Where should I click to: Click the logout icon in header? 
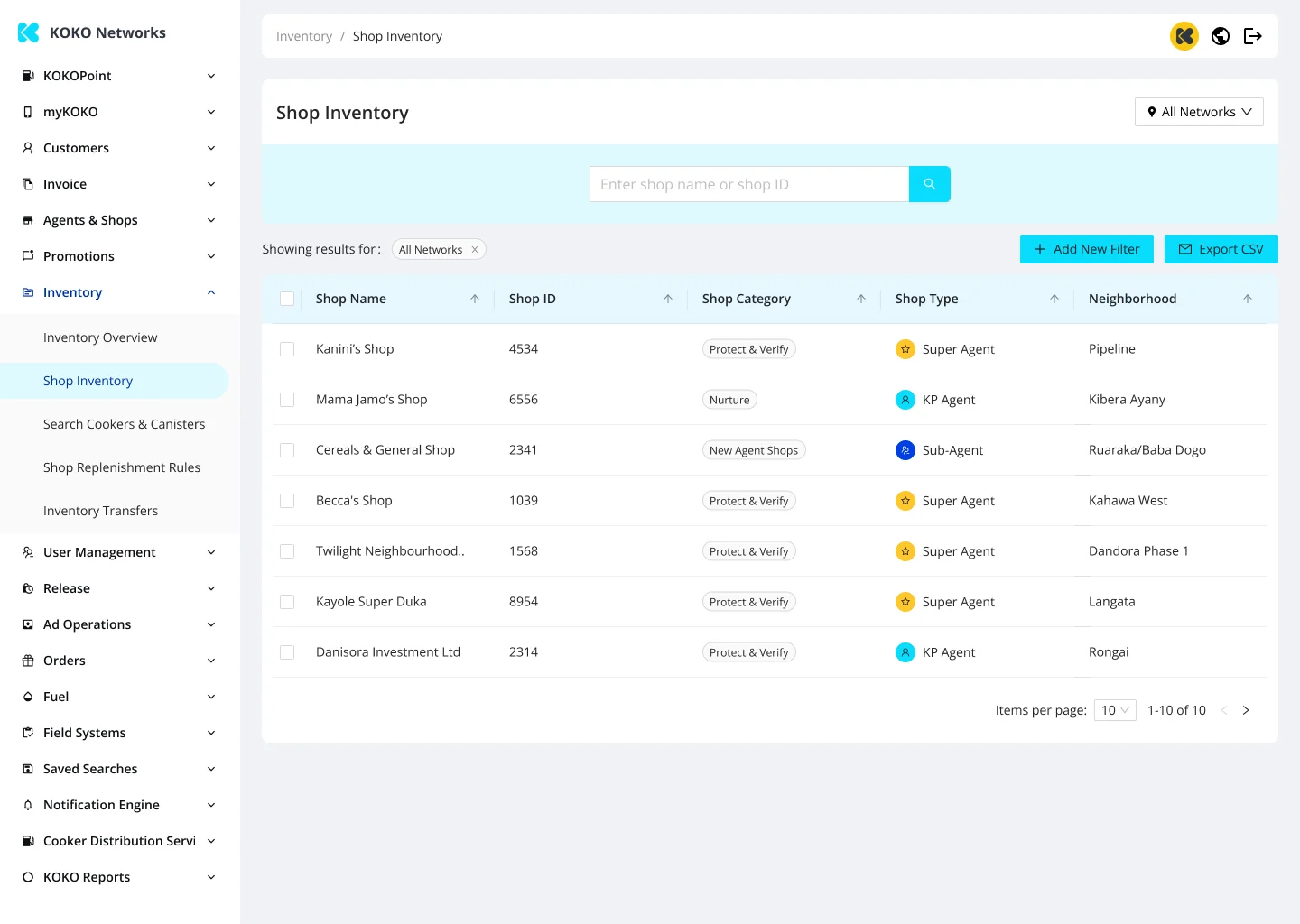click(1253, 36)
